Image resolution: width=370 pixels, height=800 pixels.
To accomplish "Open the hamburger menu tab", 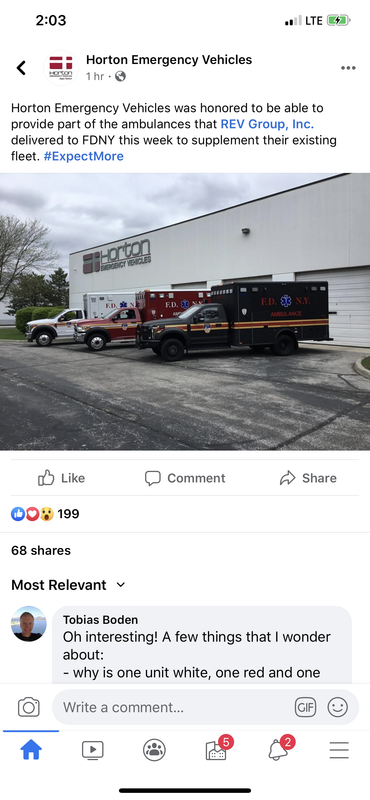I will tap(339, 750).
